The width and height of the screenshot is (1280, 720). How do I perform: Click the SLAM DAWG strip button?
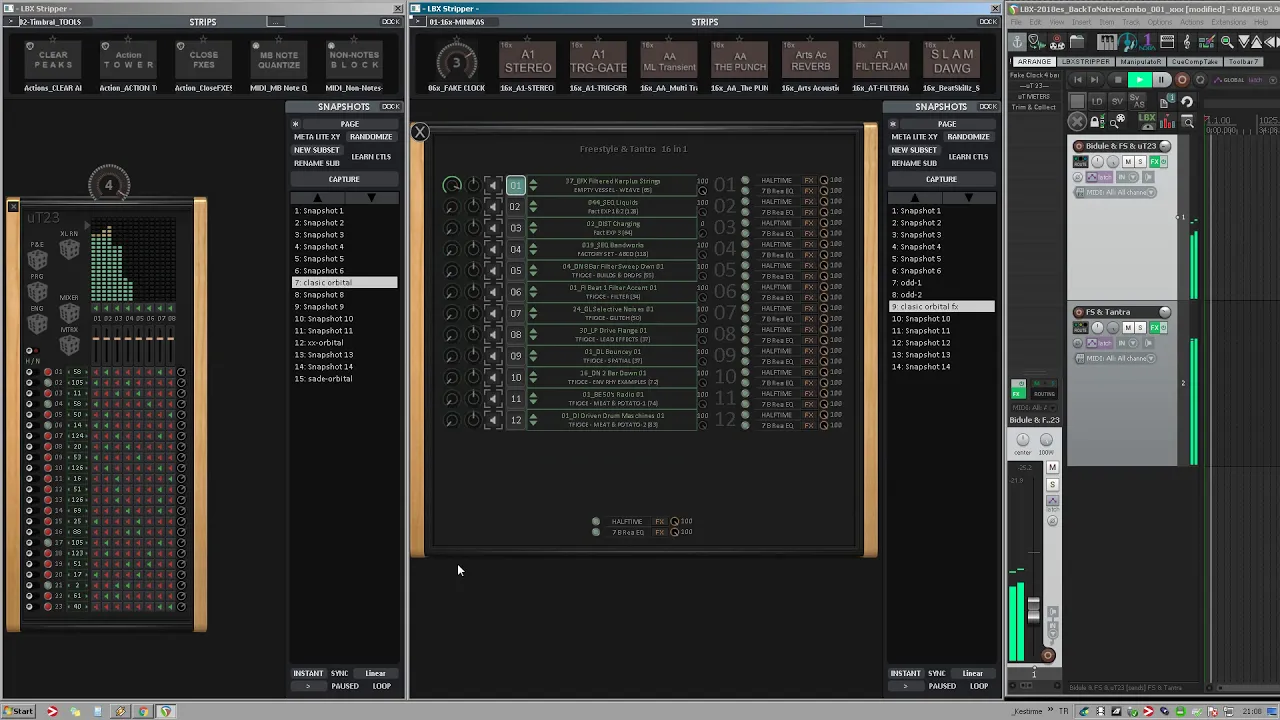(x=952, y=61)
